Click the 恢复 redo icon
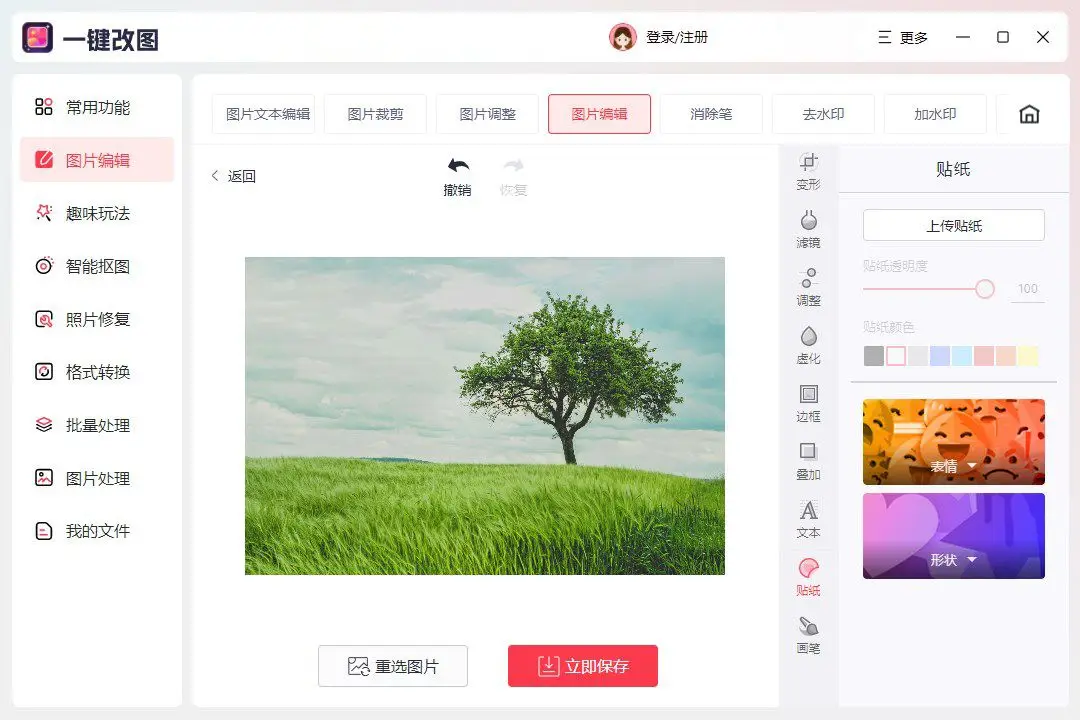The image size is (1080, 720). pos(512,172)
